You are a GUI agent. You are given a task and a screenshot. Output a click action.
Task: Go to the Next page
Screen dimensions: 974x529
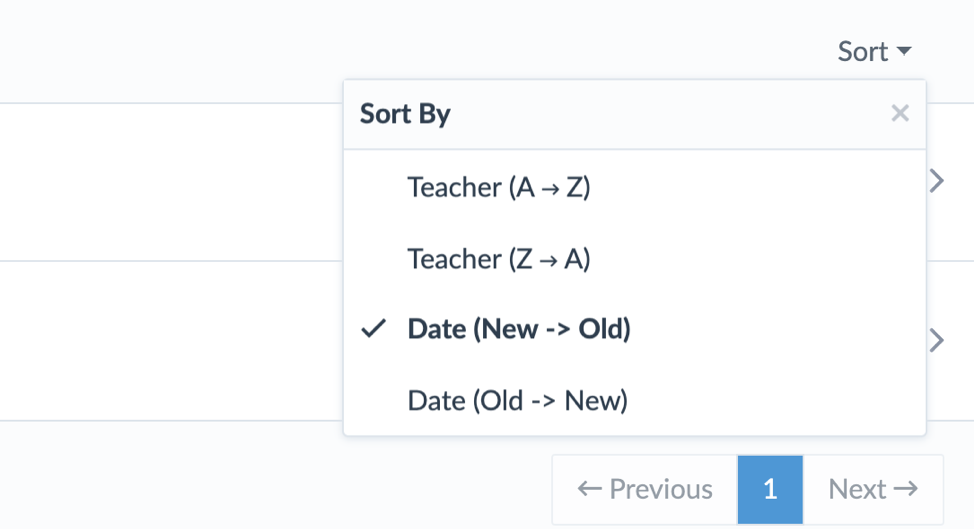click(873, 489)
